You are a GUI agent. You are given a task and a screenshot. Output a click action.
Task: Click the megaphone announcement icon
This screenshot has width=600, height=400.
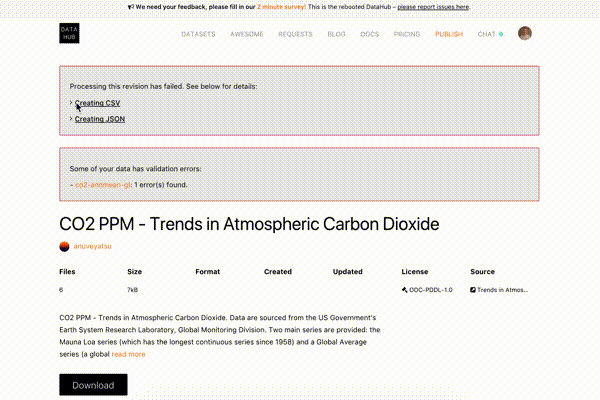click(x=131, y=7)
